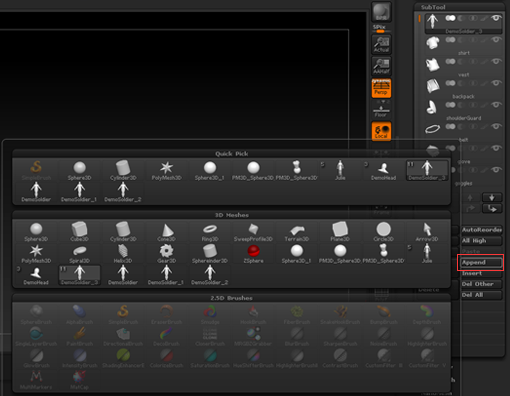The height and width of the screenshot is (396, 510).
Task: Choose the SphereBrush 2.5D brush
Action: 36,315
